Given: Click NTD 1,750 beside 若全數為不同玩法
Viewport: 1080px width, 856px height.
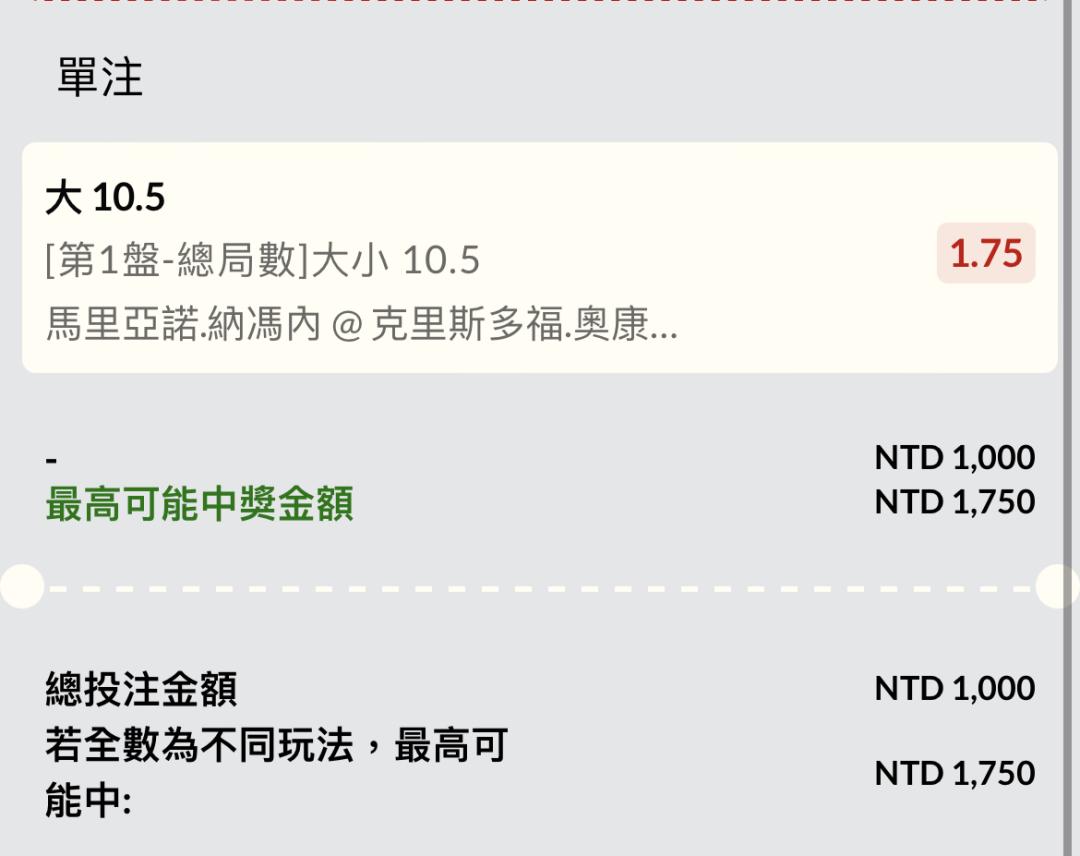Looking at the screenshot, I should 954,773.
